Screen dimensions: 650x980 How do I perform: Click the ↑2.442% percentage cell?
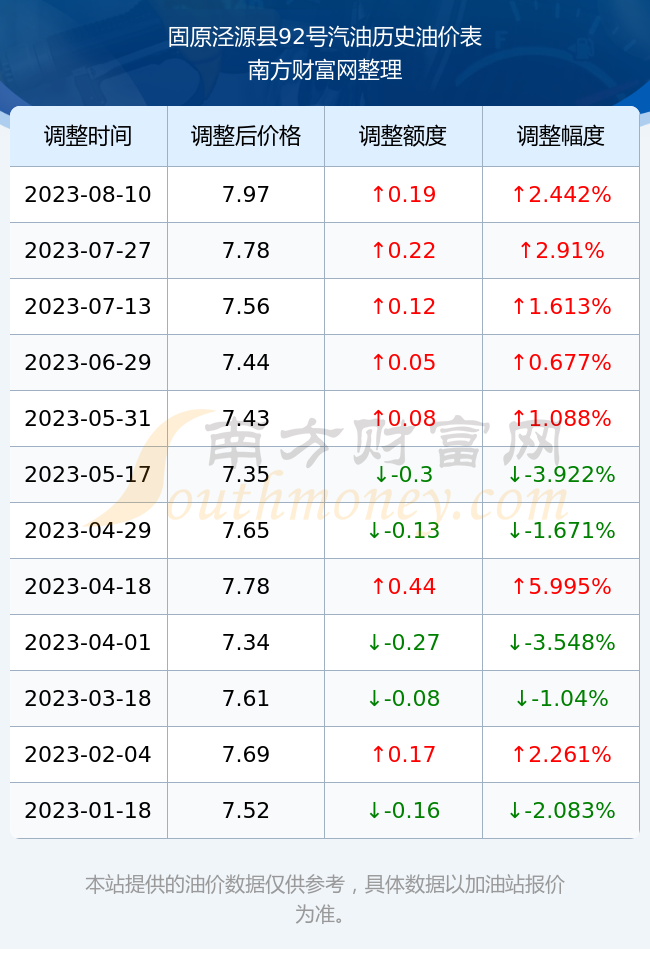pos(561,194)
